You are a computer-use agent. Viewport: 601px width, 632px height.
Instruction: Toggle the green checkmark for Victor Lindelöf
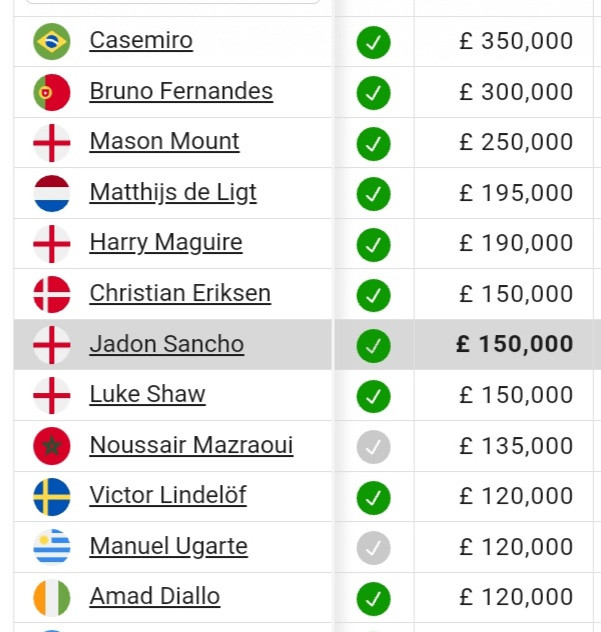click(373, 498)
